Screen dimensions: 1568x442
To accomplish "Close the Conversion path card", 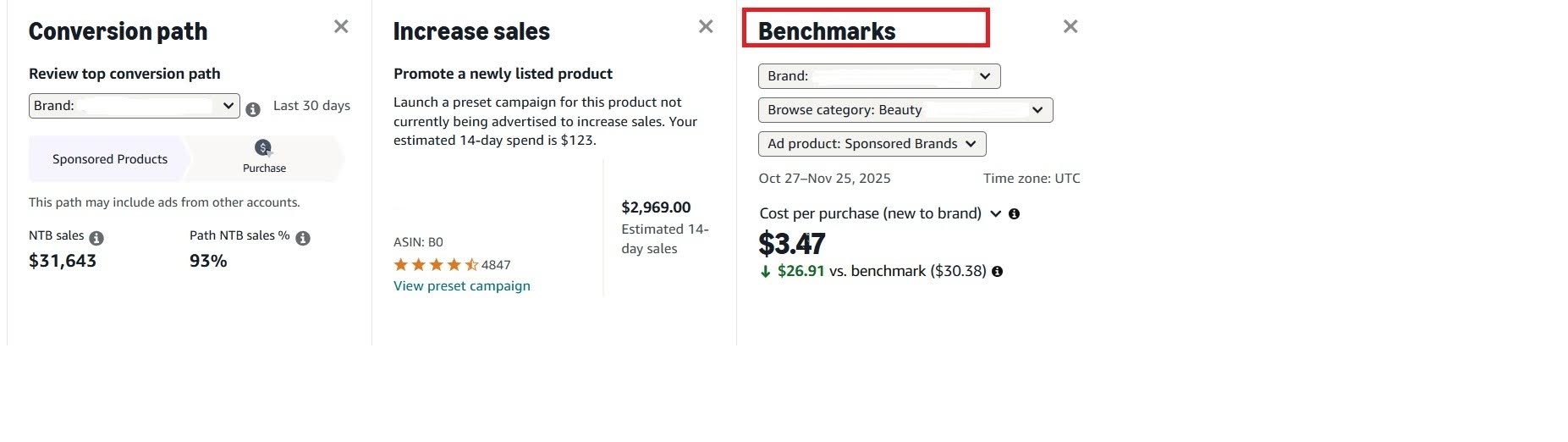I will click(x=341, y=27).
